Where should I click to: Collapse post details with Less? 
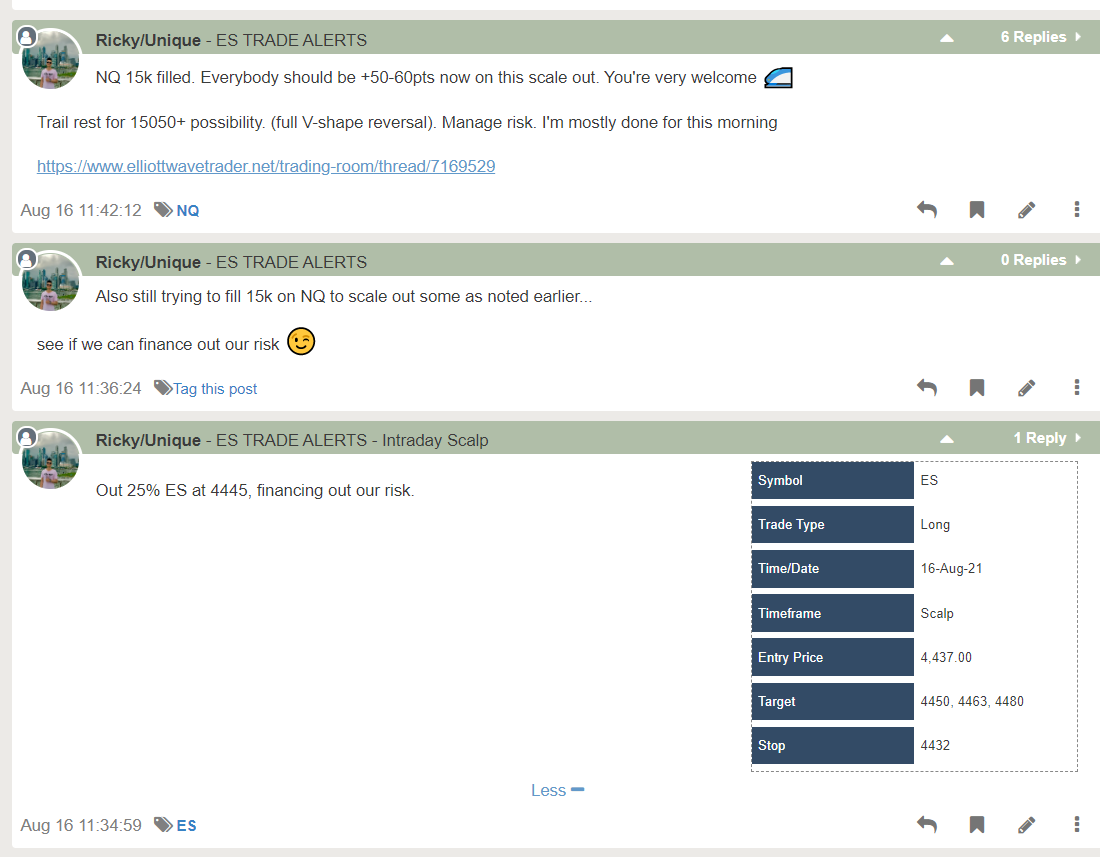[x=557, y=790]
